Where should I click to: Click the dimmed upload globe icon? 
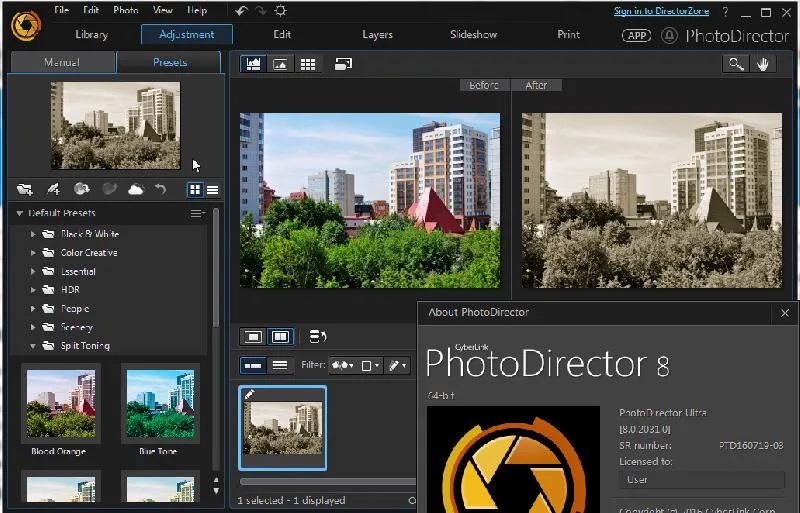tap(109, 189)
